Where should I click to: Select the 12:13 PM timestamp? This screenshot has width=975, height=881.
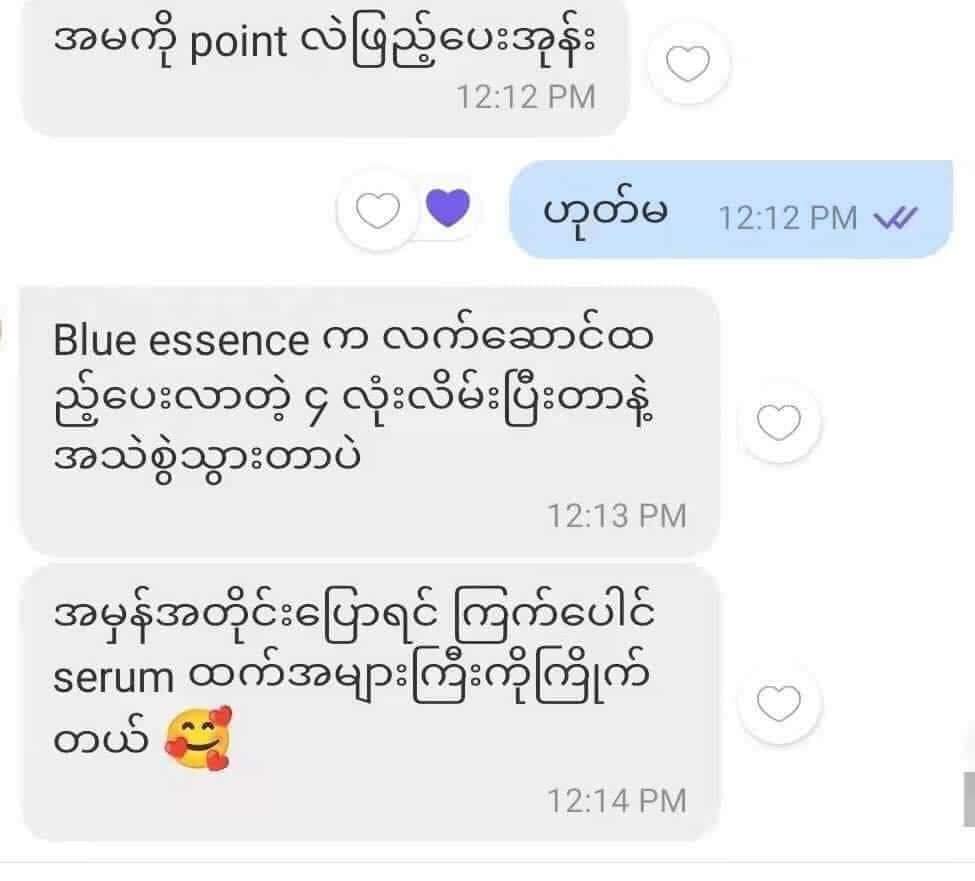tap(617, 516)
